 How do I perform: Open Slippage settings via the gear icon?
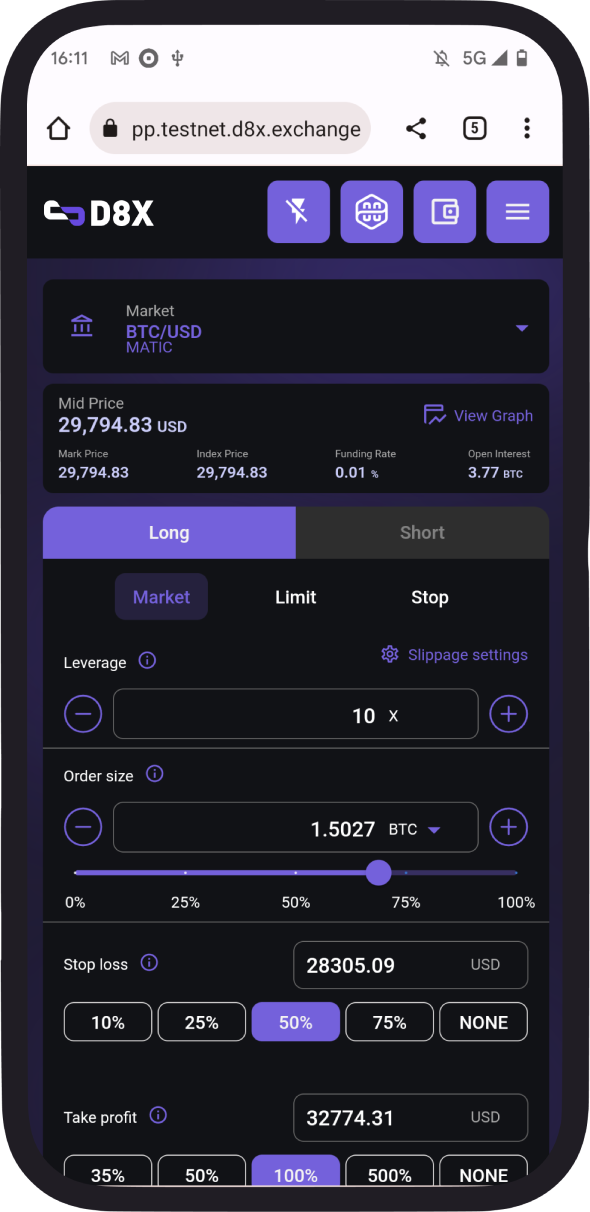coord(389,654)
